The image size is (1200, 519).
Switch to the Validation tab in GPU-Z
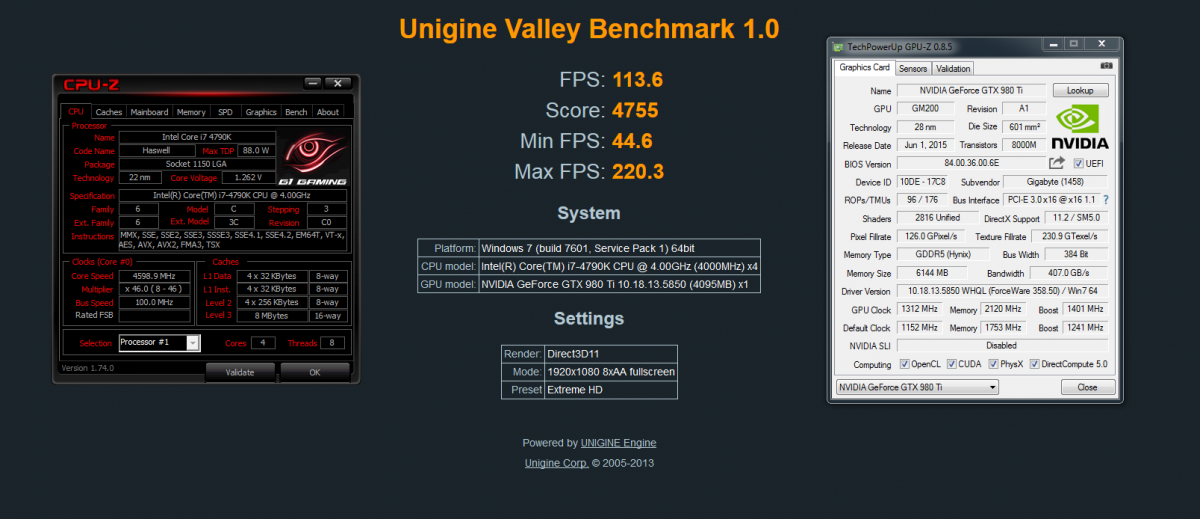[953, 69]
